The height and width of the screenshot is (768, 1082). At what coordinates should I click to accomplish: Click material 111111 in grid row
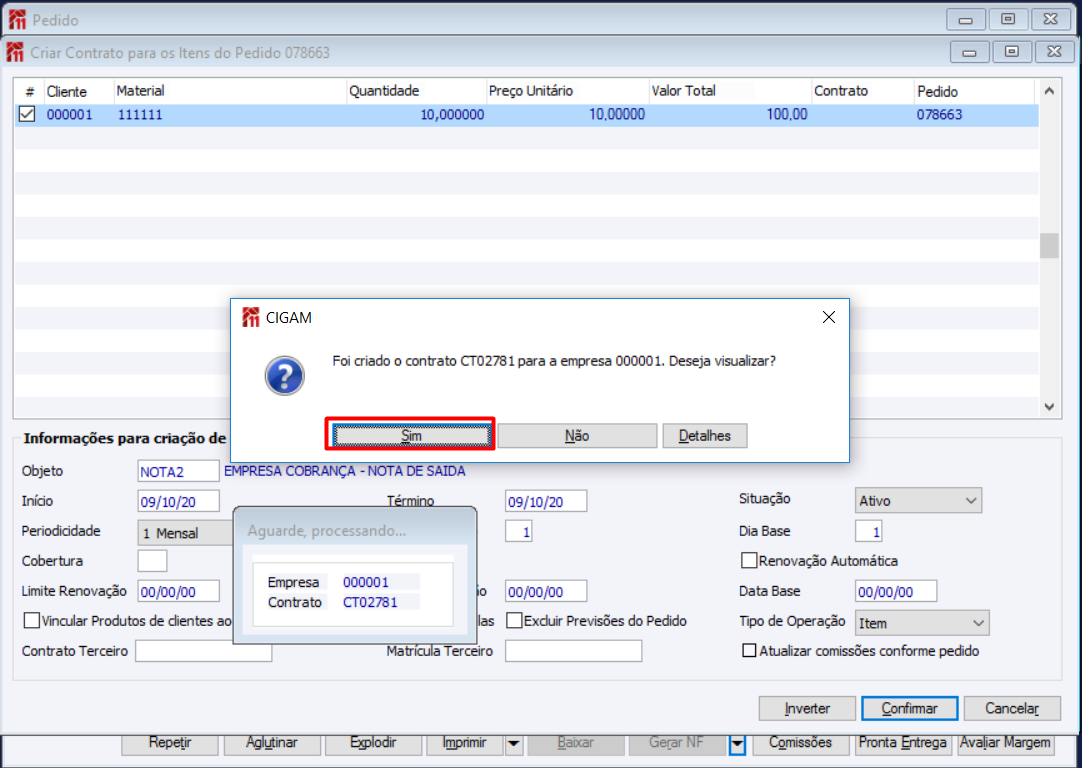point(140,115)
